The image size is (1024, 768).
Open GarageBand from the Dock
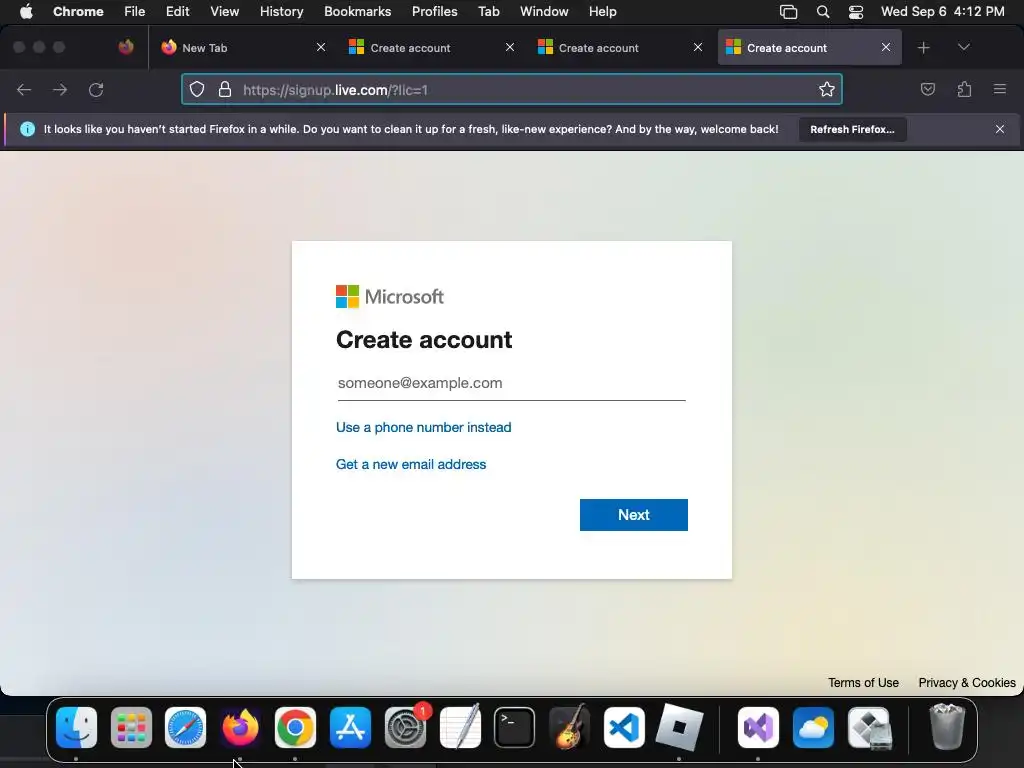pyautogui.click(x=569, y=727)
